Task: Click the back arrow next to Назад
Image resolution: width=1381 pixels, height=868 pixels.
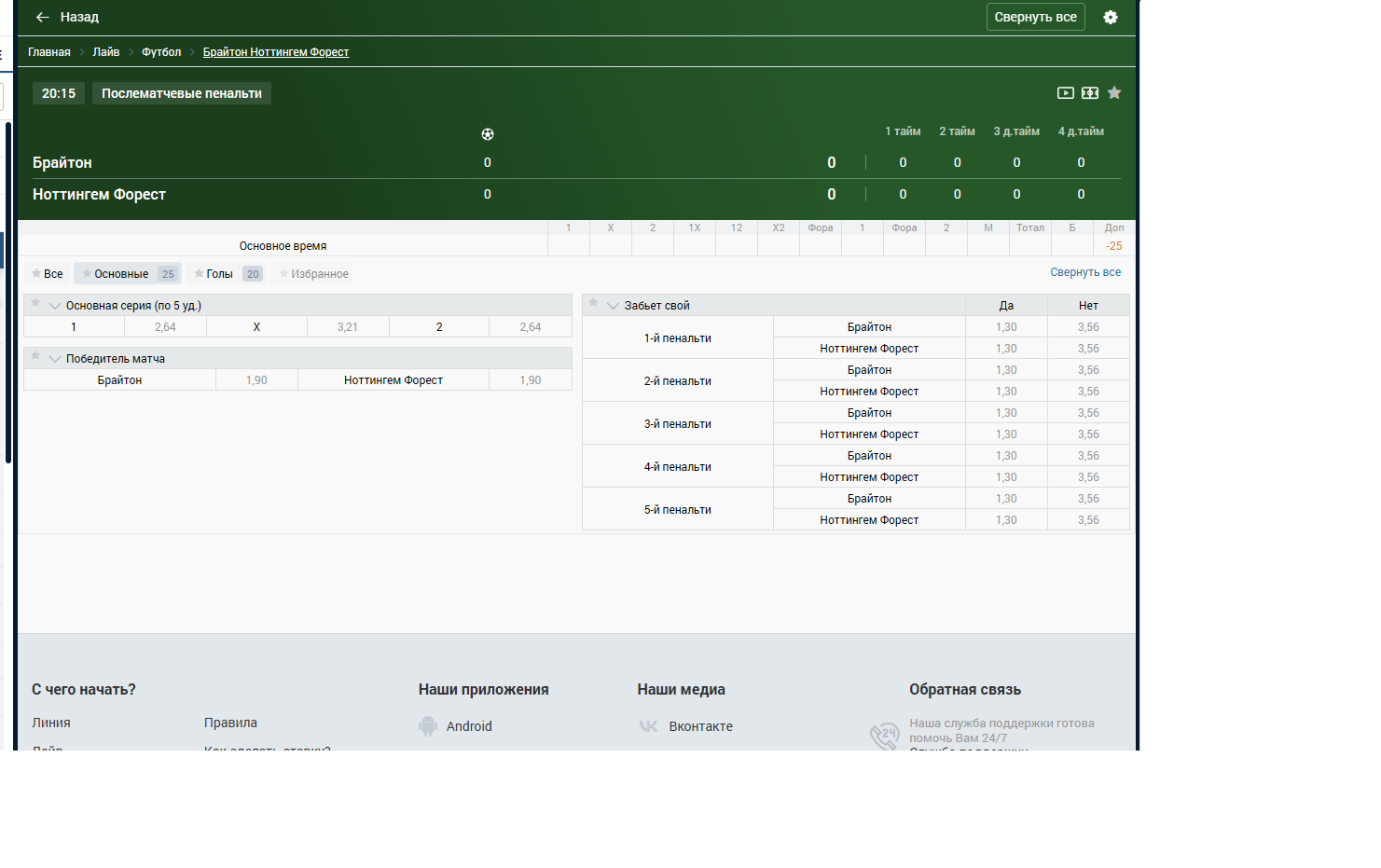Action: point(42,17)
